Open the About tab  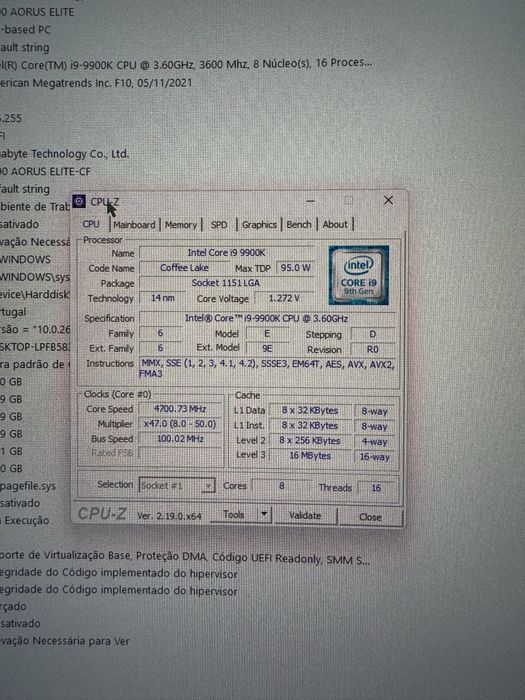click(335, 225)
